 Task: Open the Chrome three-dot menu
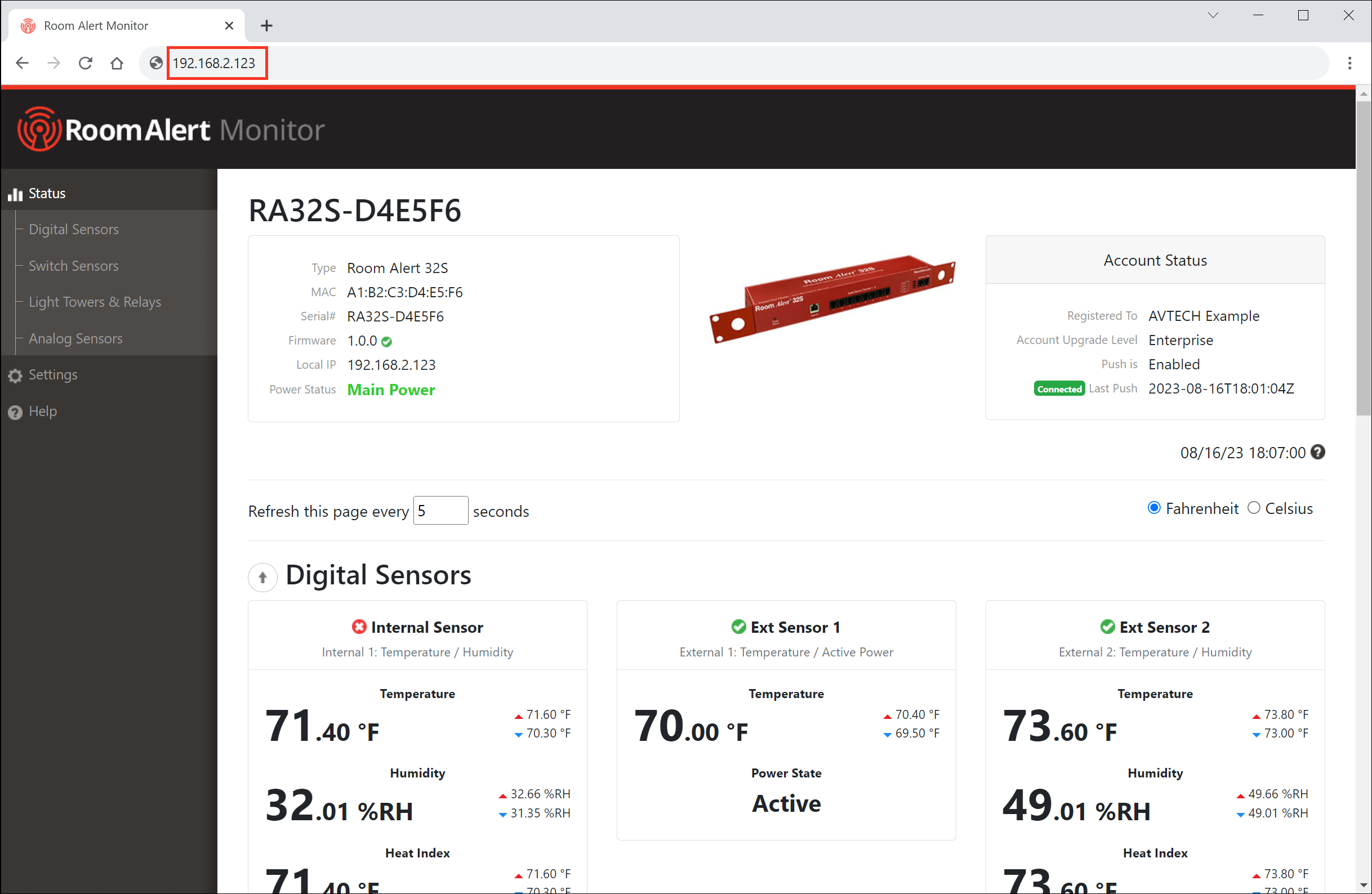click(x=1349, y=63)
